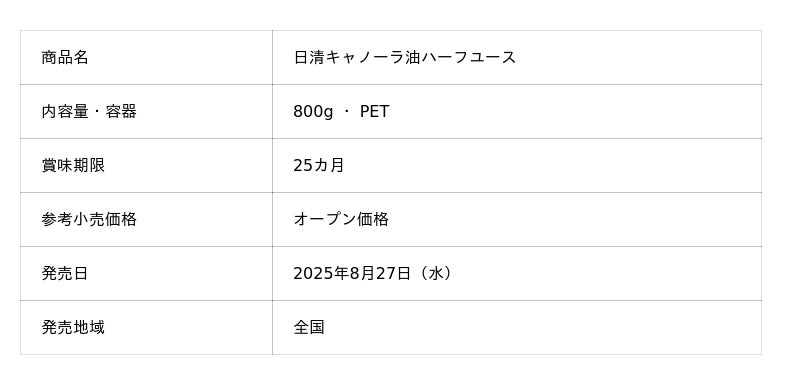Click the PET container text

click(x=374, y=112)
